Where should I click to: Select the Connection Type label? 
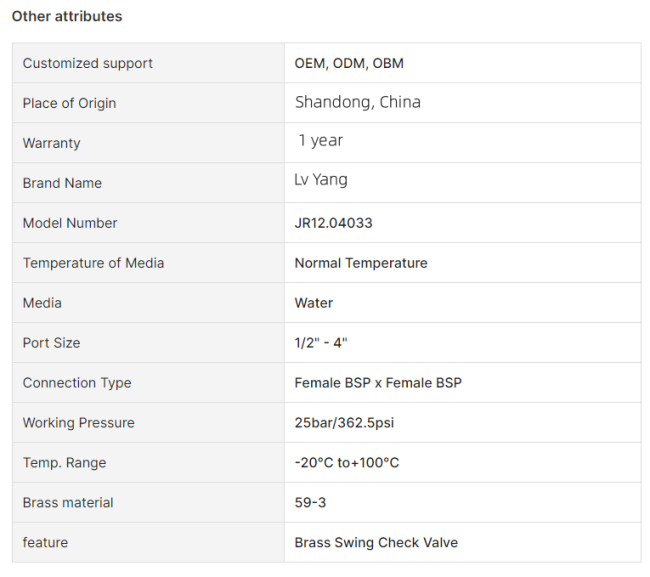coord(77,383)
